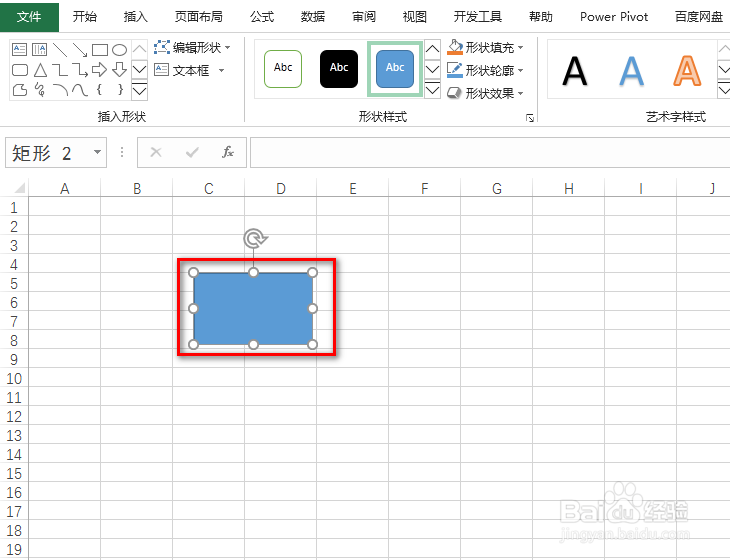
Task: Open the Shape Fill (形状填充) dropdown
Action: coord(521,47)
